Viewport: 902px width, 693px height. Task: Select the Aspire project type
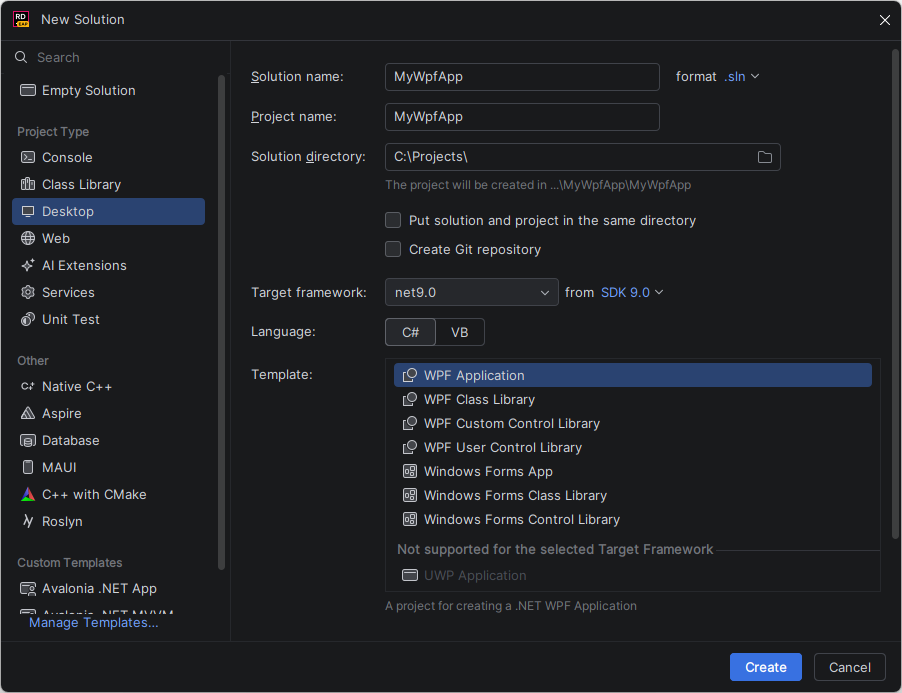[x=61, y=413]
